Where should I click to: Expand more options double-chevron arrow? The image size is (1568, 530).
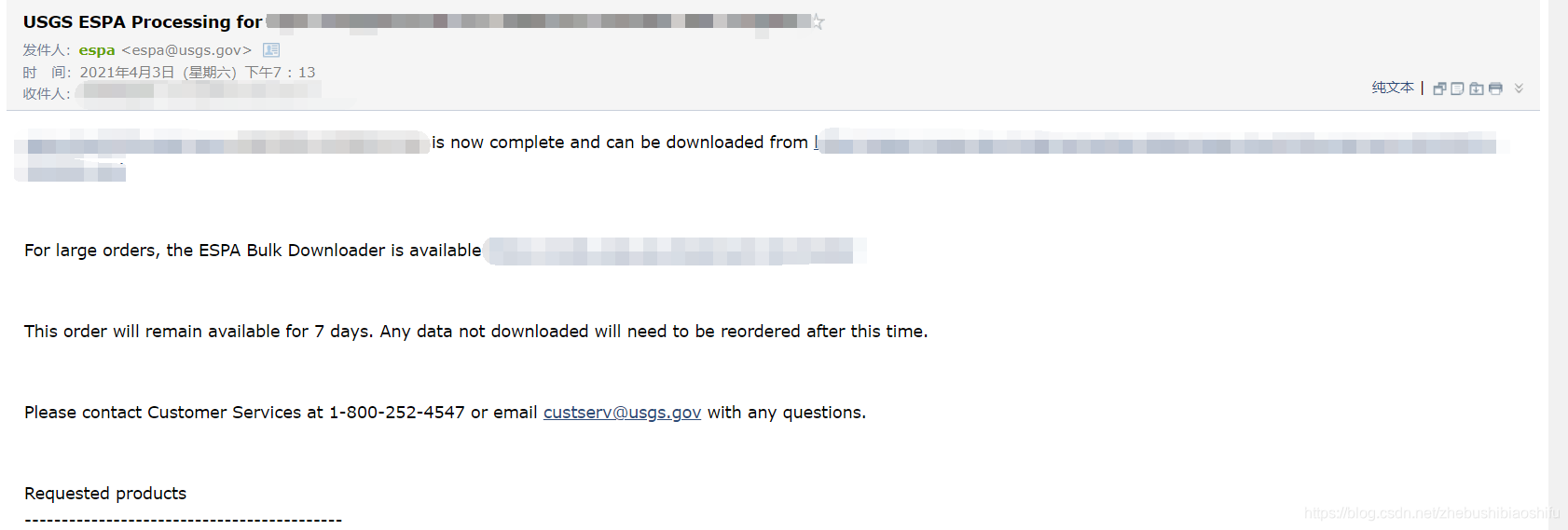[x=1519, y=88]
